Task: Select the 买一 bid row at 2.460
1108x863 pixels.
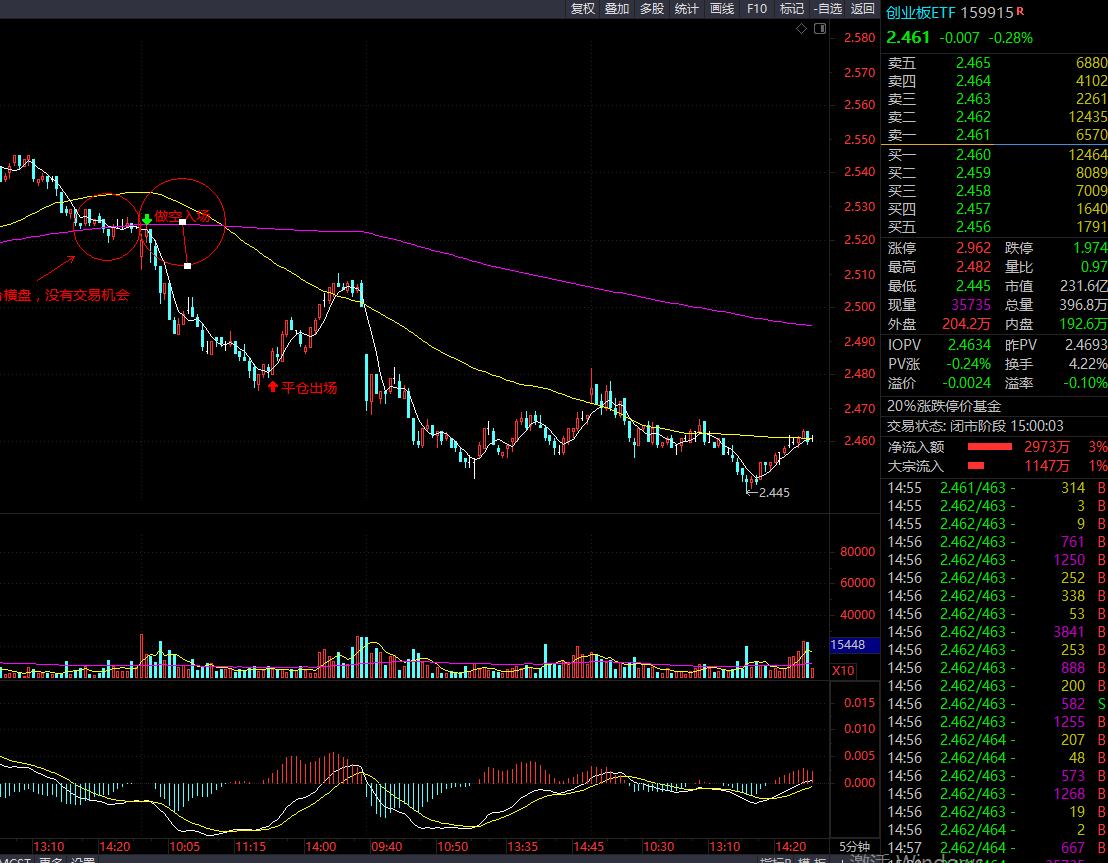Action: tap(996, 155)
